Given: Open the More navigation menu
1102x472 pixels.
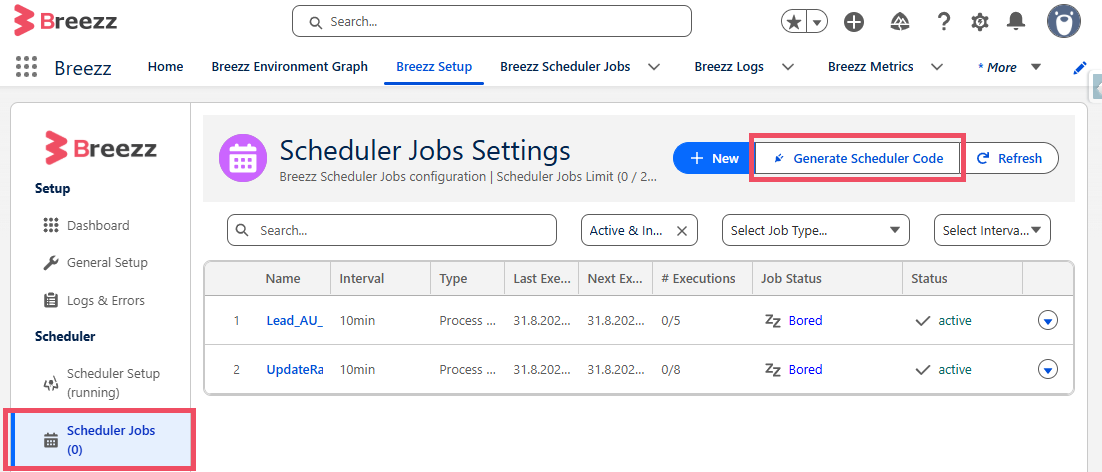Looking at the screenshot, I should coord(1009,67).
